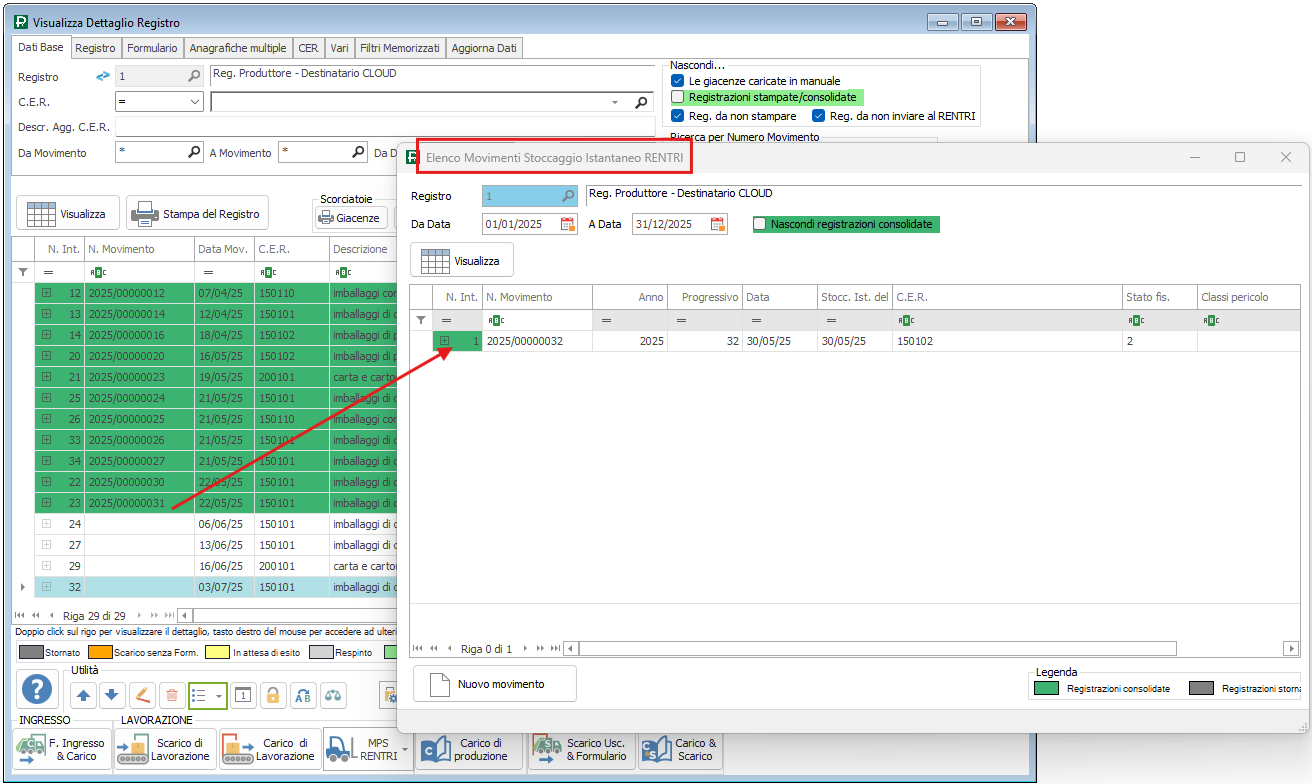This screenshot has height=784, width=1312.
Task: Expand row 1 in the Stoccaggio movements grid
Action: (444, 341)
